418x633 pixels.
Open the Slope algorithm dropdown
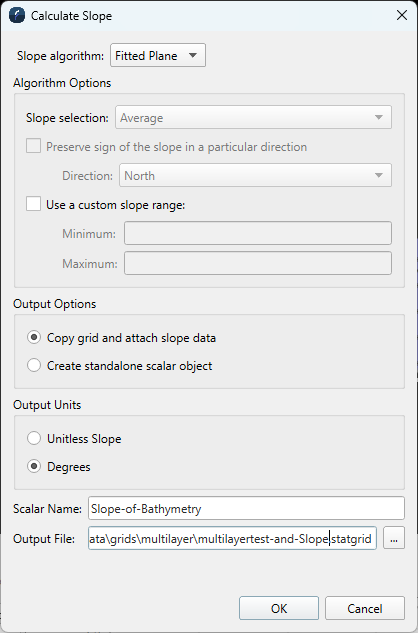[x=158, y=55]
